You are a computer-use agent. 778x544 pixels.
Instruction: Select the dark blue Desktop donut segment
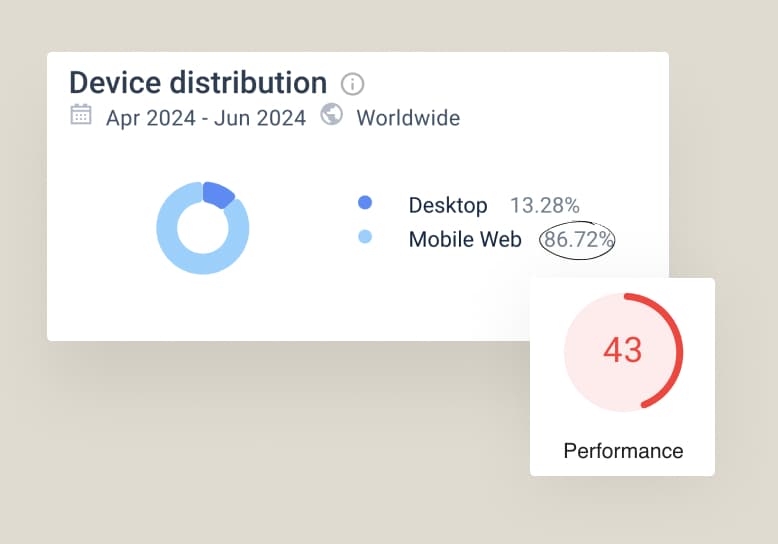click(218, 194)
